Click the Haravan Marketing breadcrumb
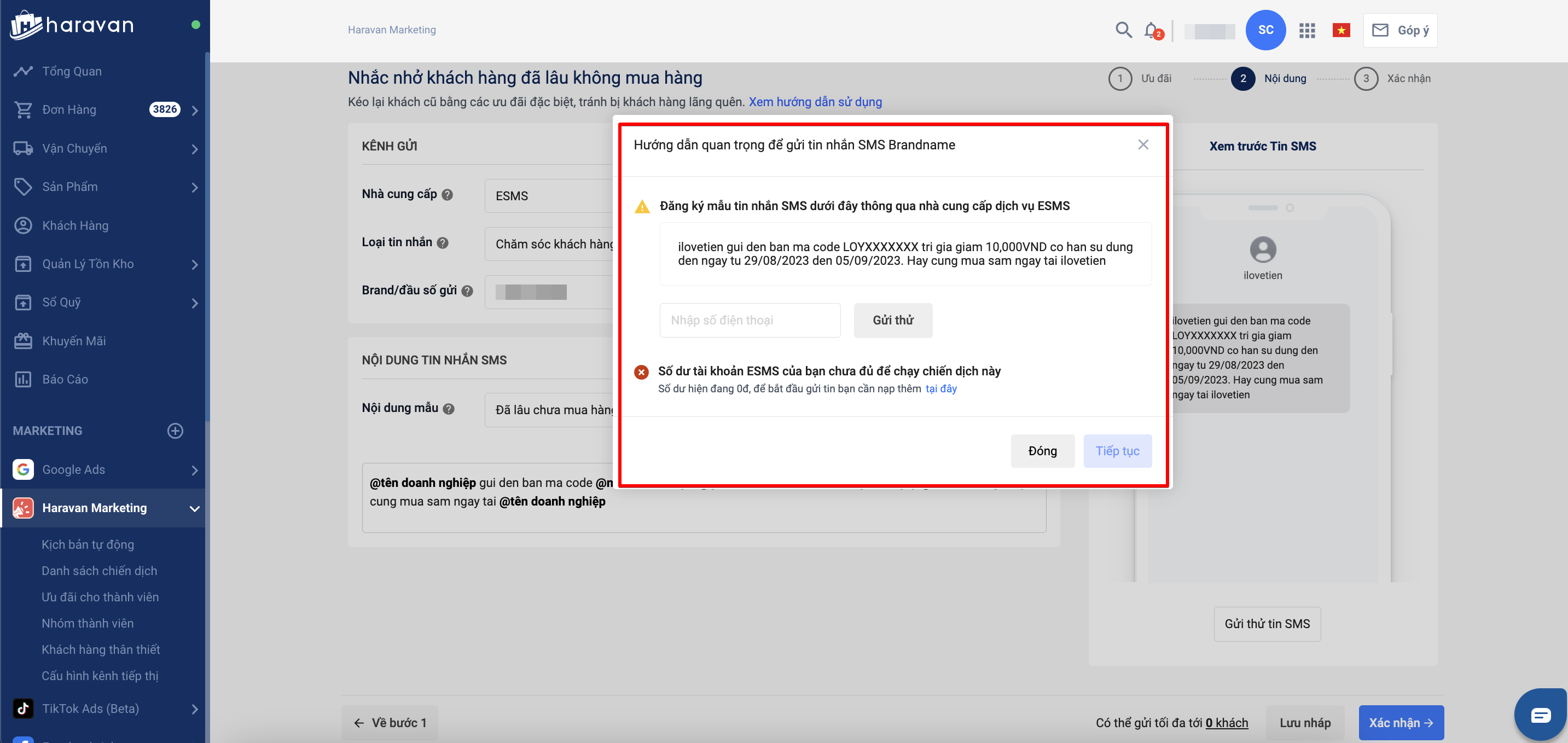Image resolution: width=1568 pixels, height=743 pixels. tap(391, 30)
